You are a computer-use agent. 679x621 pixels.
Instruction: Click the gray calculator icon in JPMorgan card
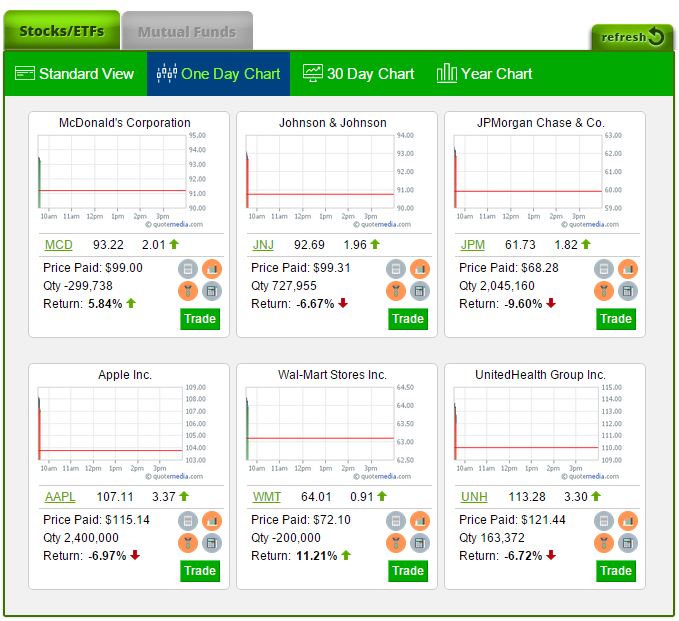point(627,291)
